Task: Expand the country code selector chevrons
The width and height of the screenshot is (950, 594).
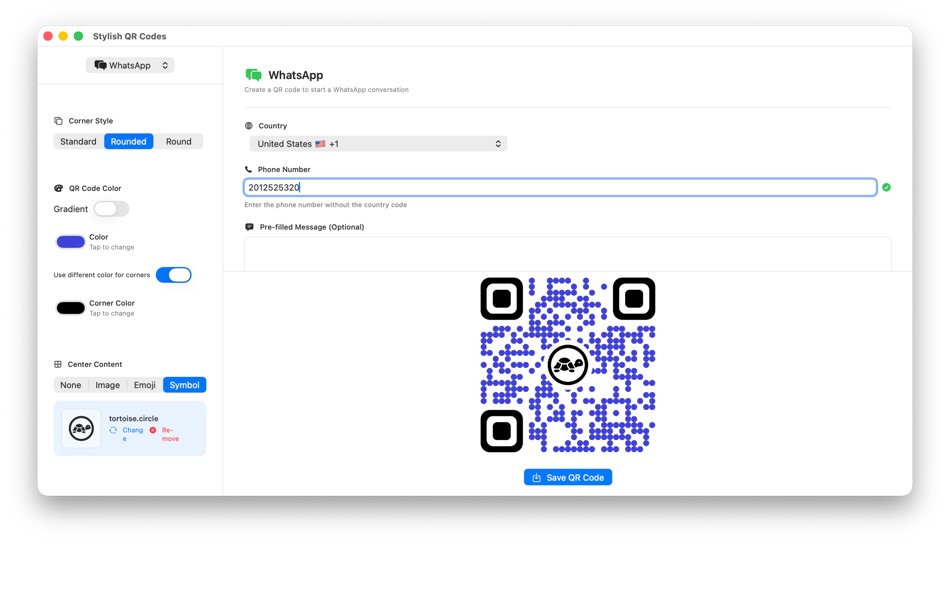Action: (x=498, y=143)
